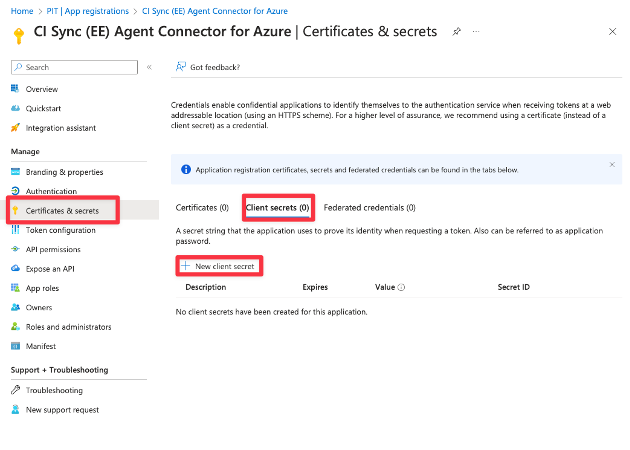The height and width of the screenshot is (450, 630).
Task: Click the Token configuration bars icon
Action: [15, 229]
